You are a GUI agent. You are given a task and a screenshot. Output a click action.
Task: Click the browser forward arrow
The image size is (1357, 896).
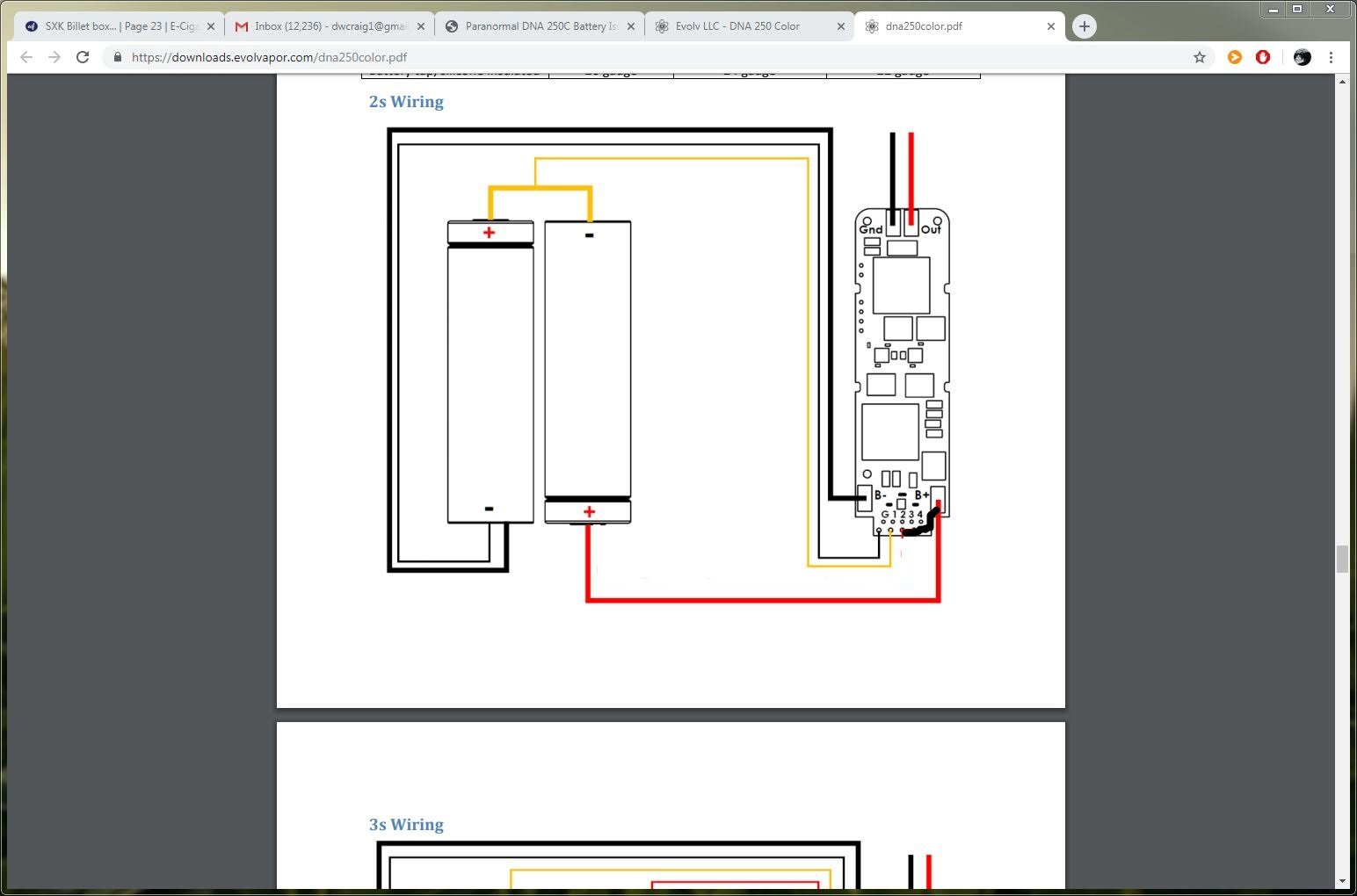coord(54,57)
